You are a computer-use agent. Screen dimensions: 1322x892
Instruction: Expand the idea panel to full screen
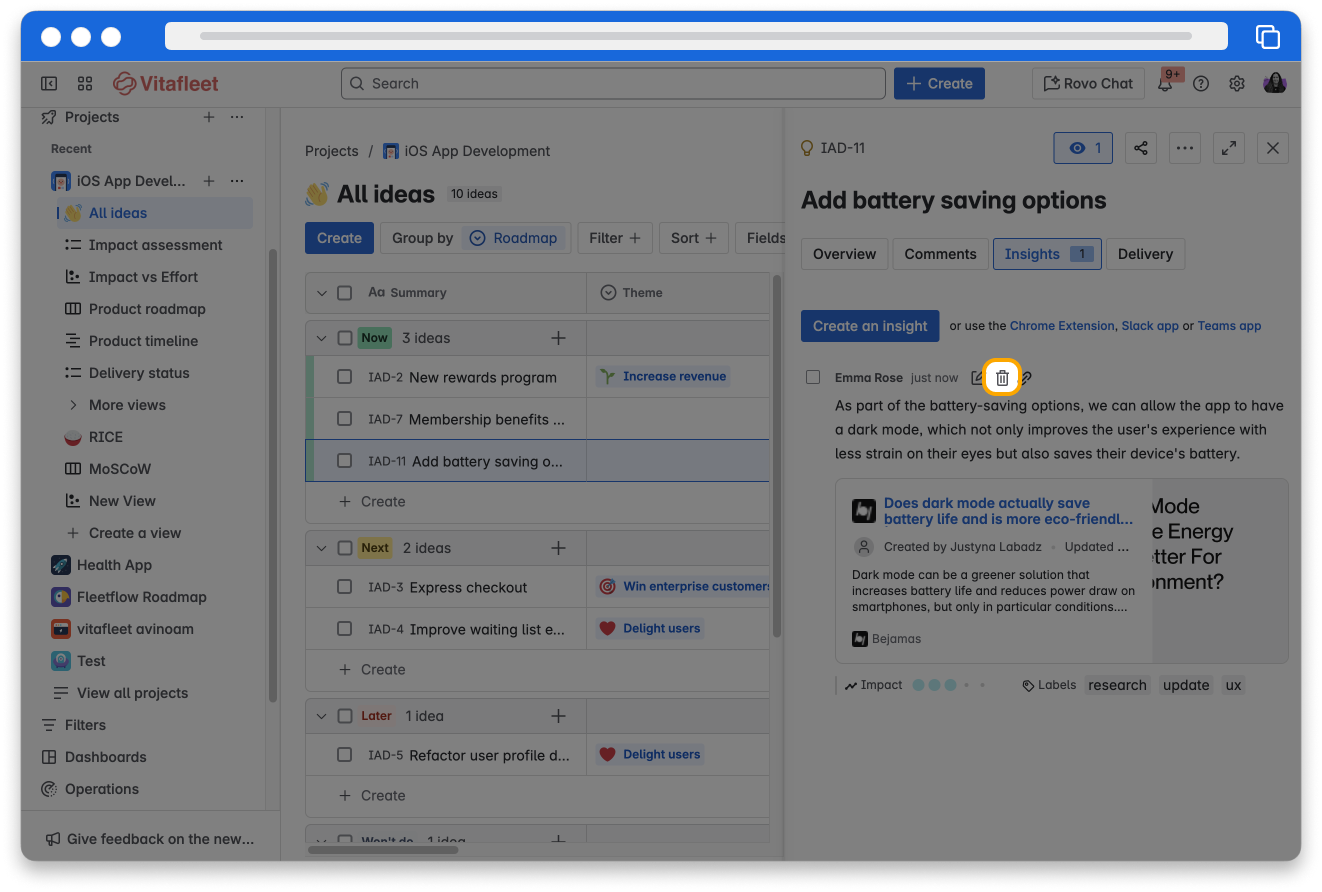point(1229,148)
